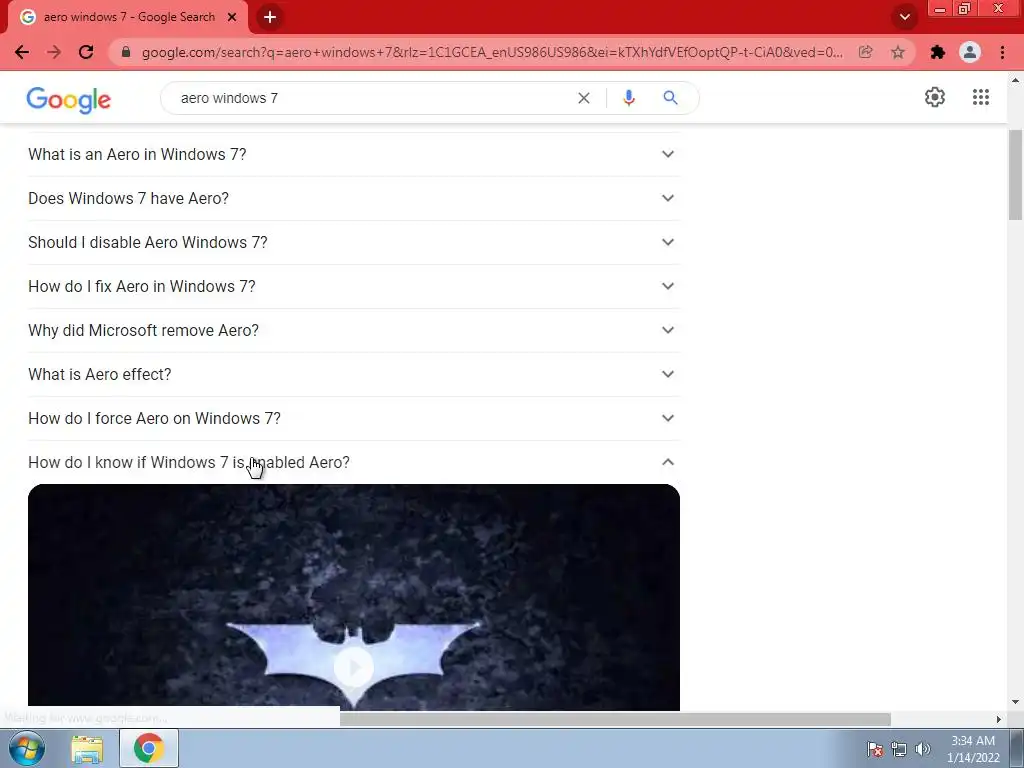Open the Google apps grid
The height and width of the screenshot is (768, 1024).
[x=980, y=97]
